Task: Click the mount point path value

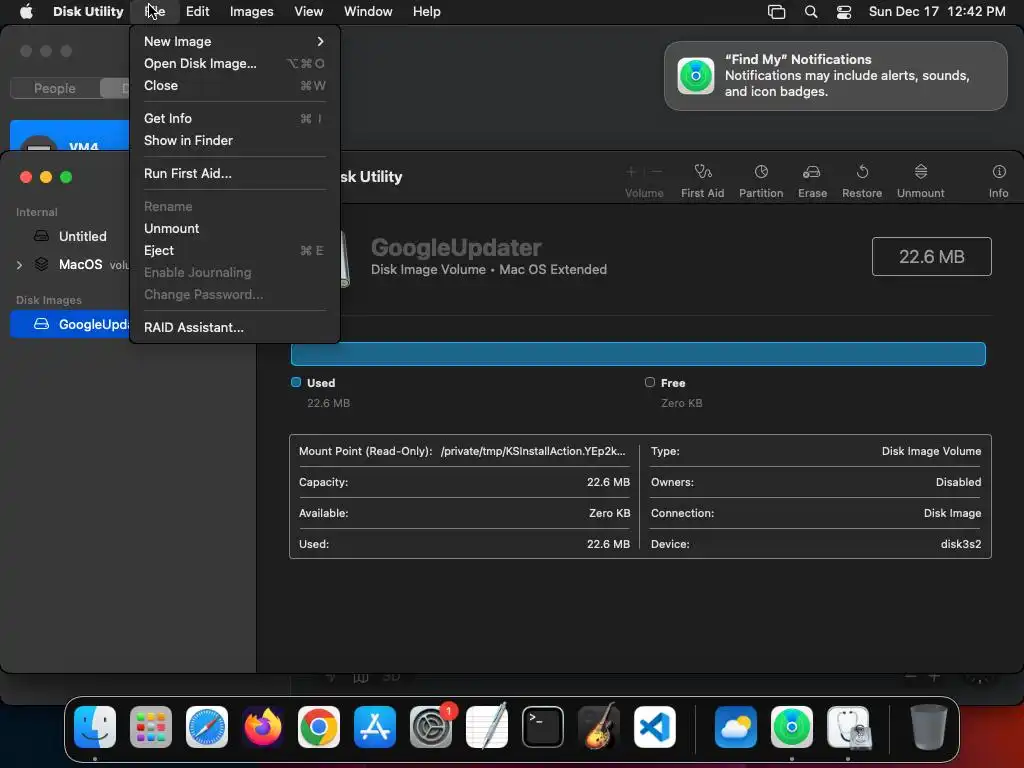Action: (x=532, y=451)
